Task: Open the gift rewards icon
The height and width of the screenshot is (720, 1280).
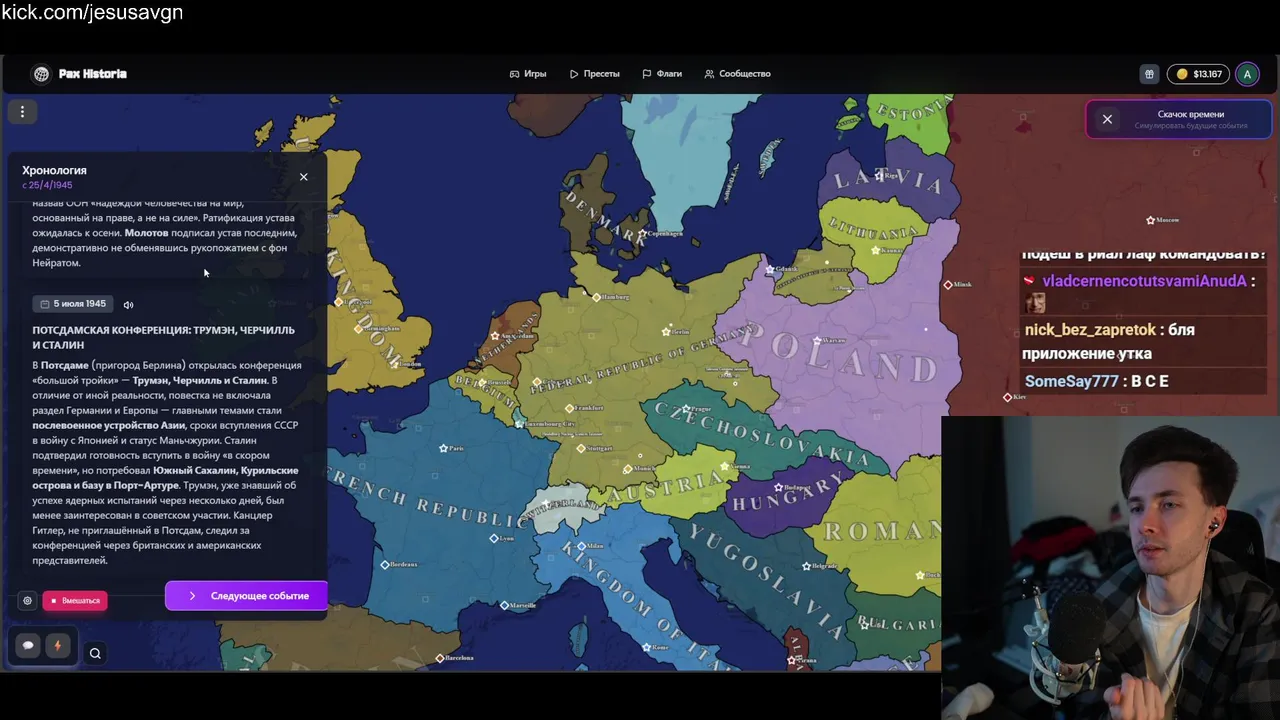Action: pyautogui.click(x=1149, y=74)
